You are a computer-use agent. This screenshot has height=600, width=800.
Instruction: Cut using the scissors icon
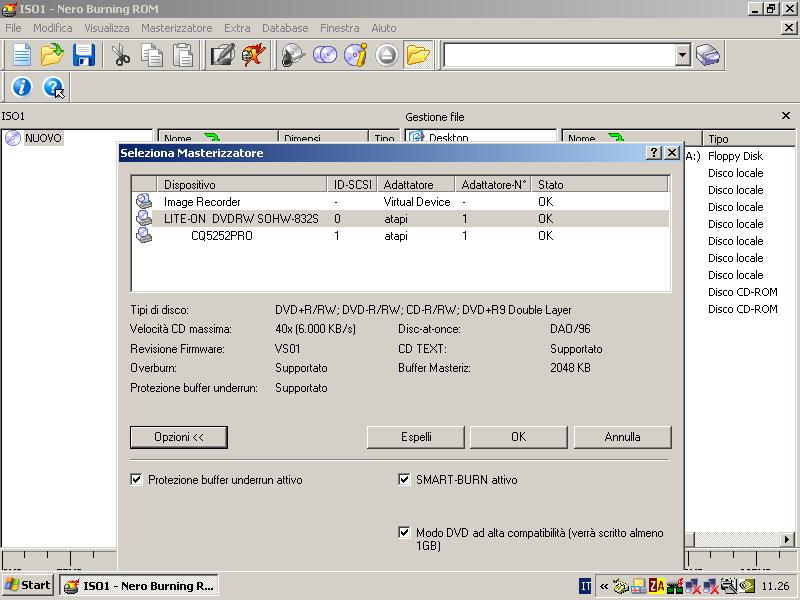pos(121,55)
